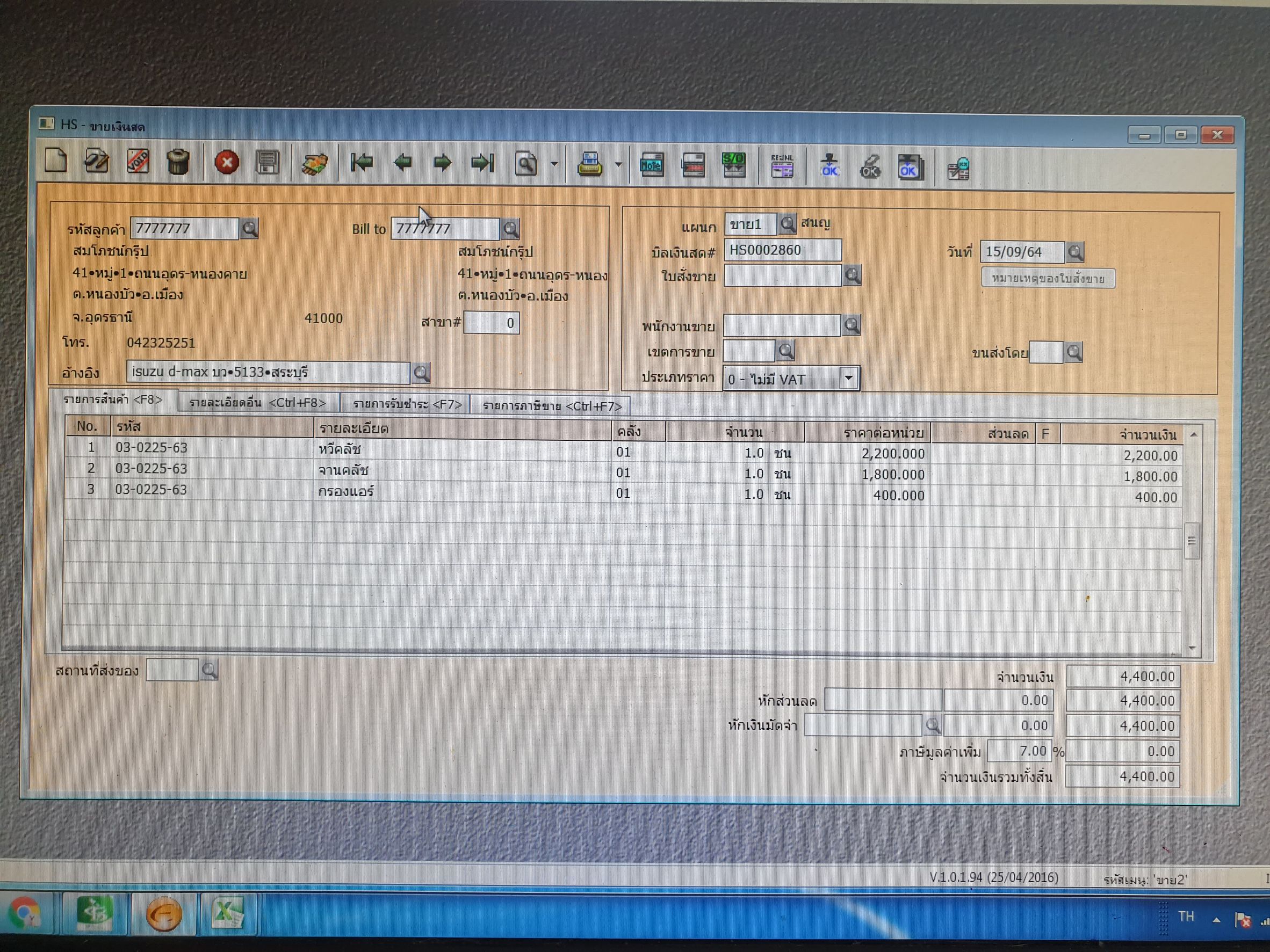Image resolution: width=1270 pixels, height=952 pixels.
Task: Expand the print options dropdown arrow
Action: click(x=618, y=165)
